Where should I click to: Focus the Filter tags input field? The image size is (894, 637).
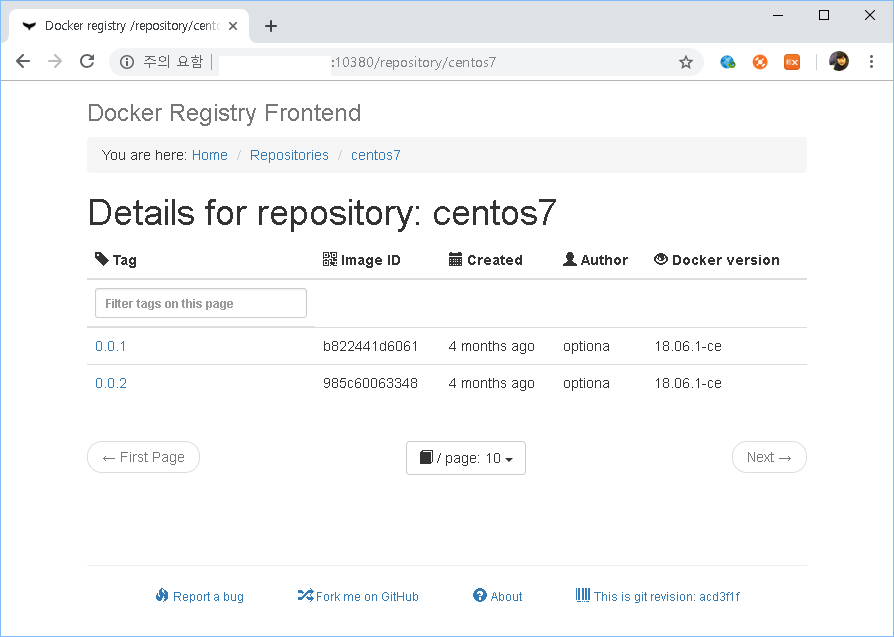(201, 303)
